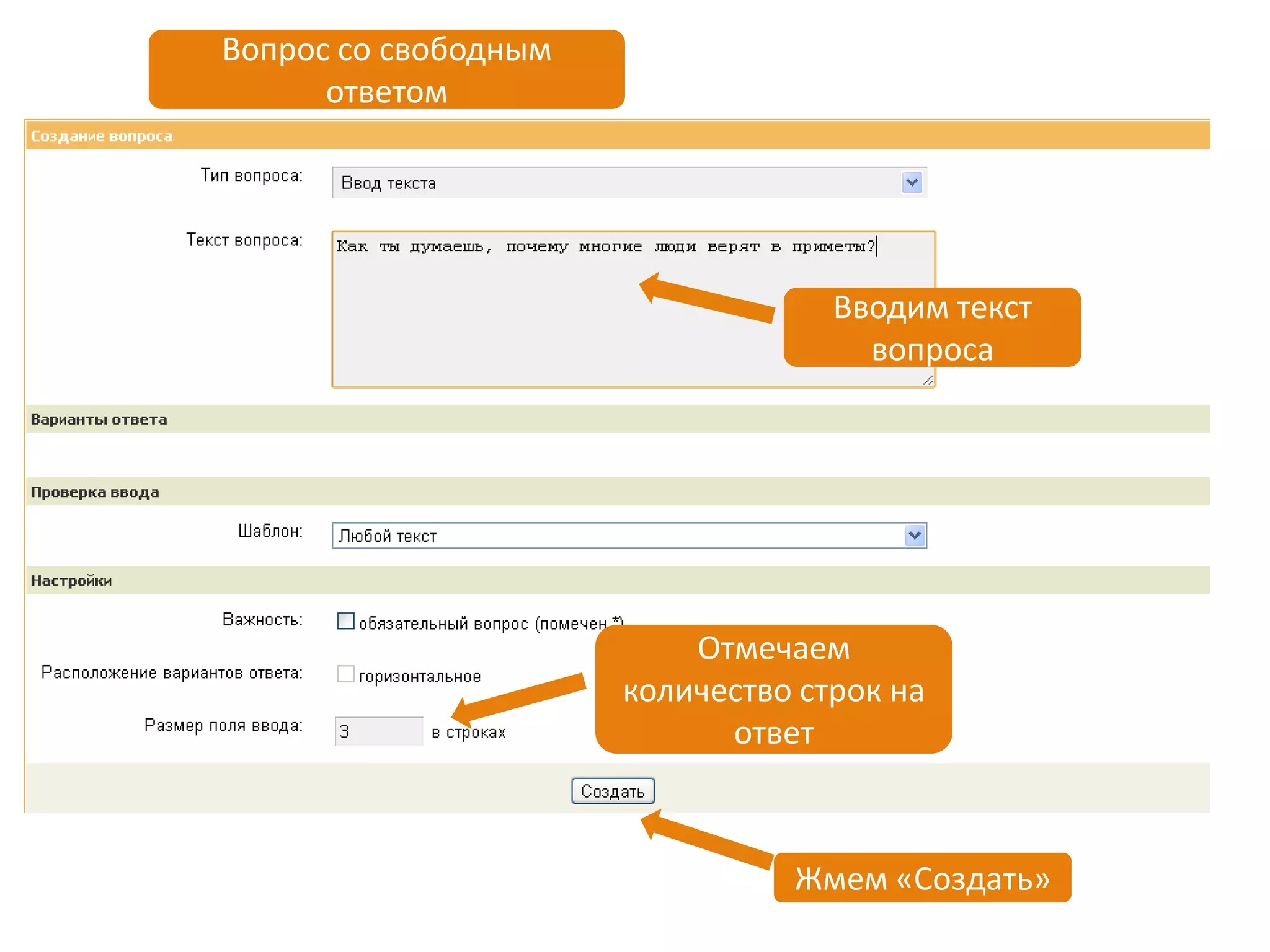Click the 'Создание вопроса' header bar
This screenshot has height=952, width=1270.
102,136
